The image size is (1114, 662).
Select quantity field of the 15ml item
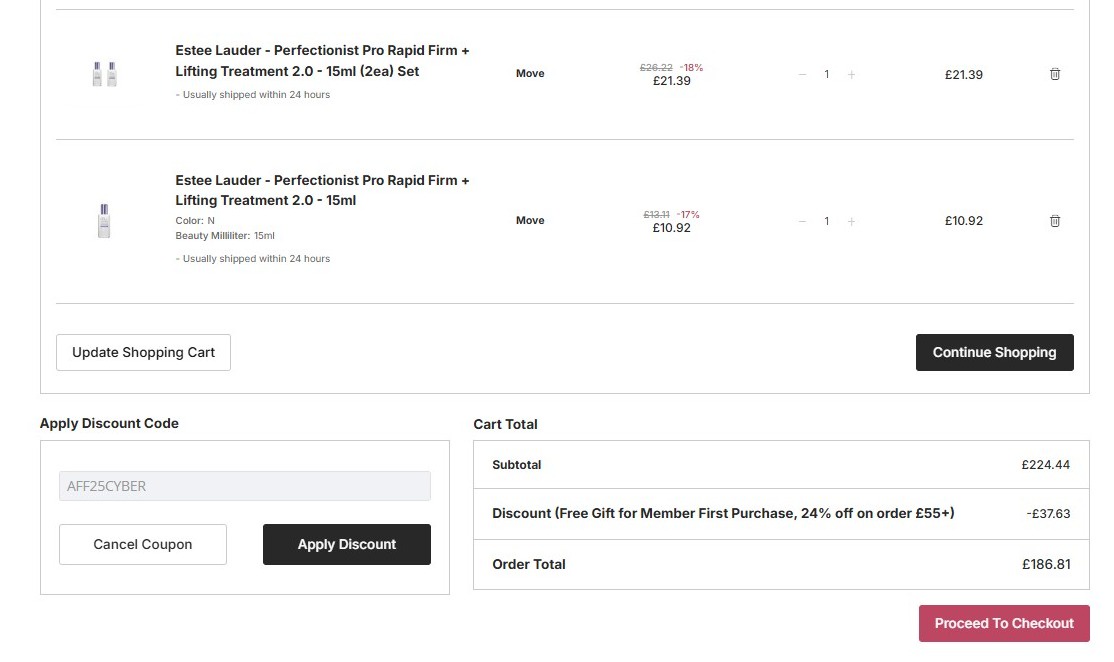tap(827, 221)
